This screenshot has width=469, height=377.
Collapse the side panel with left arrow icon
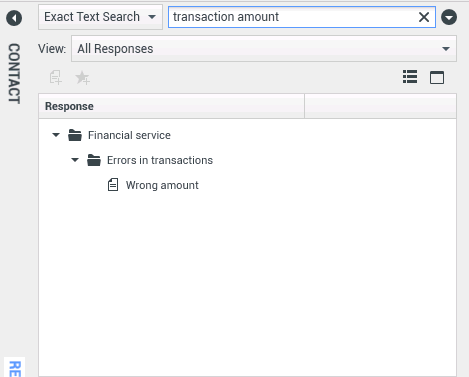click(x=14, y=18)
